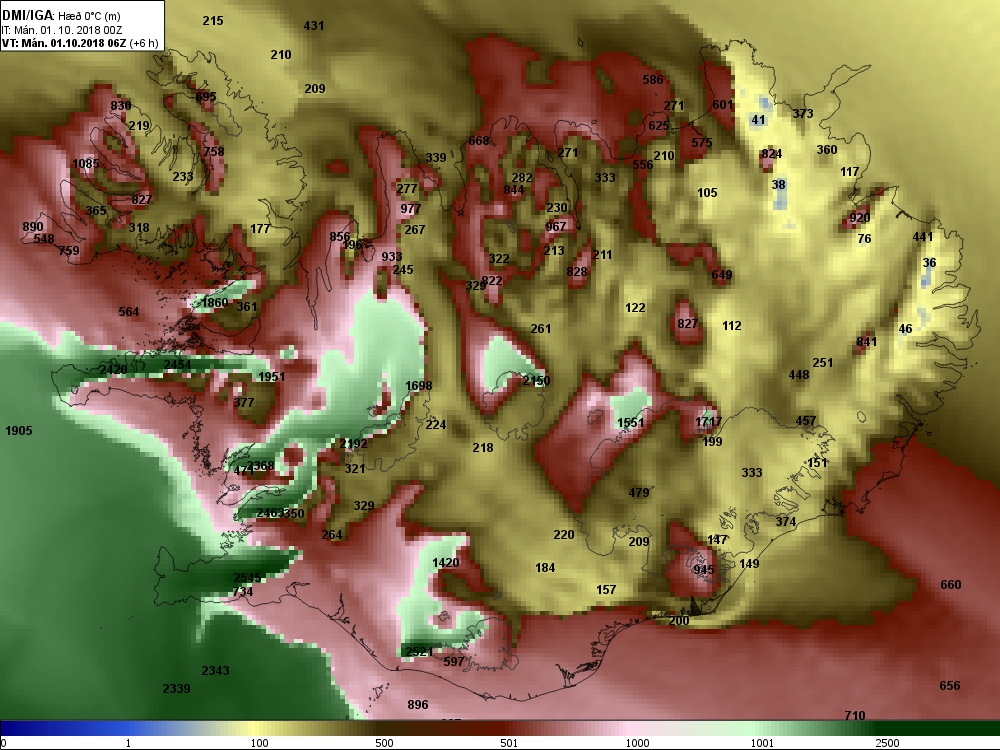Click the map value 2192
The height and width of the screenshot is (750, 1000).
pos(353,443)
